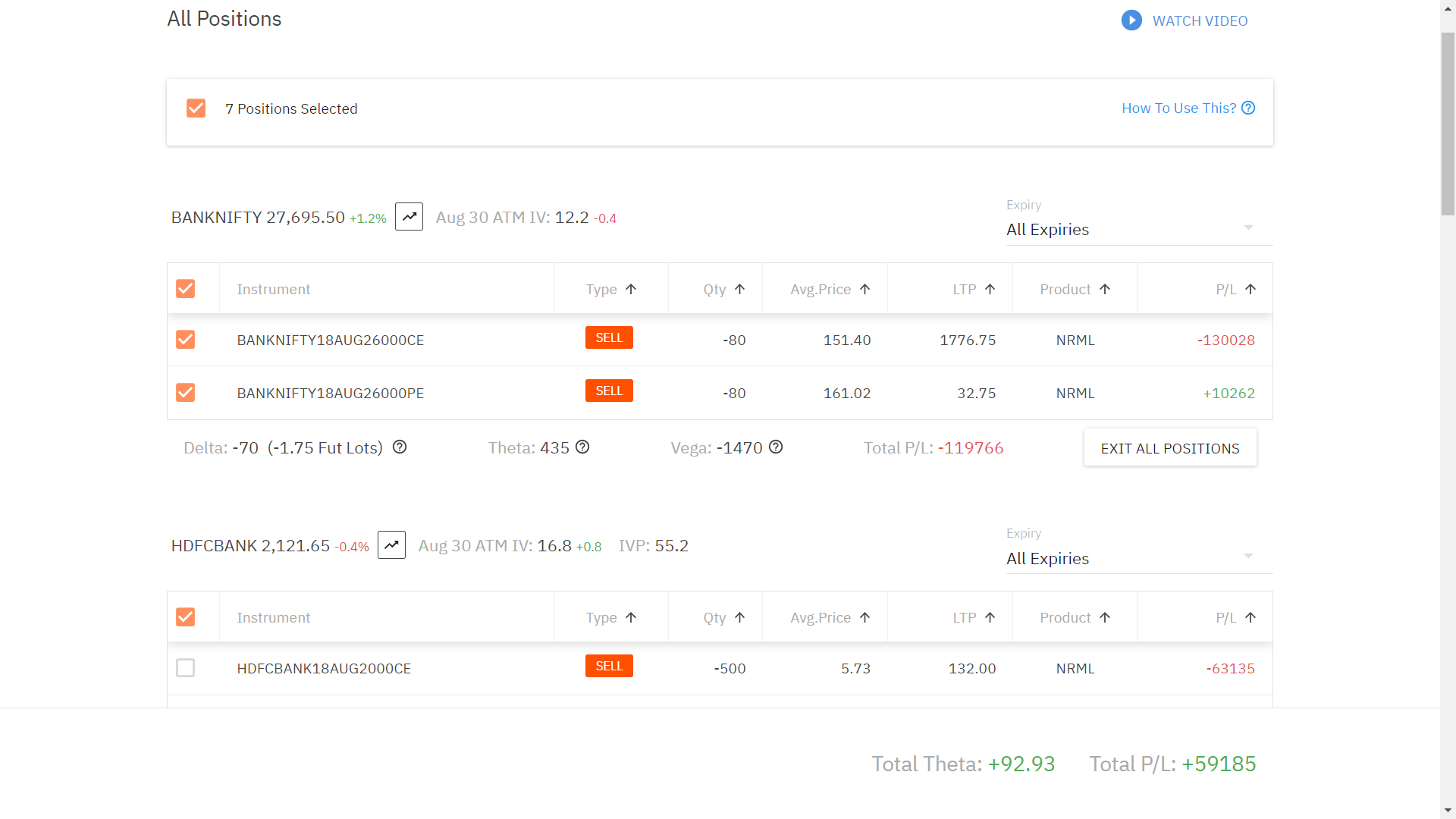Sort HDFCBANK table by P/L arrow
Screen dimensions: 1456x819
1250,617
